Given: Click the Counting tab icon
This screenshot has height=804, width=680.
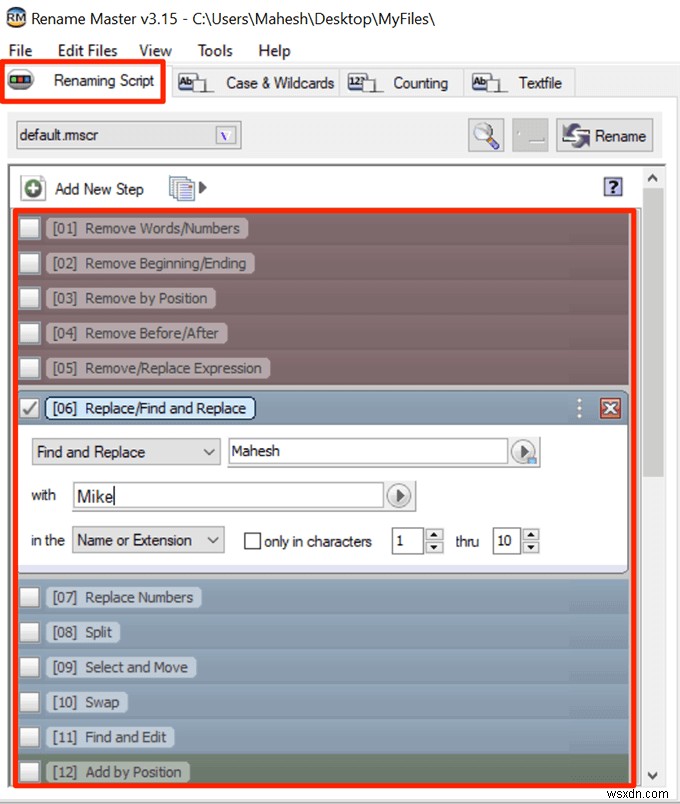Looking at the screenshot, I should click(x=365, y=83).
